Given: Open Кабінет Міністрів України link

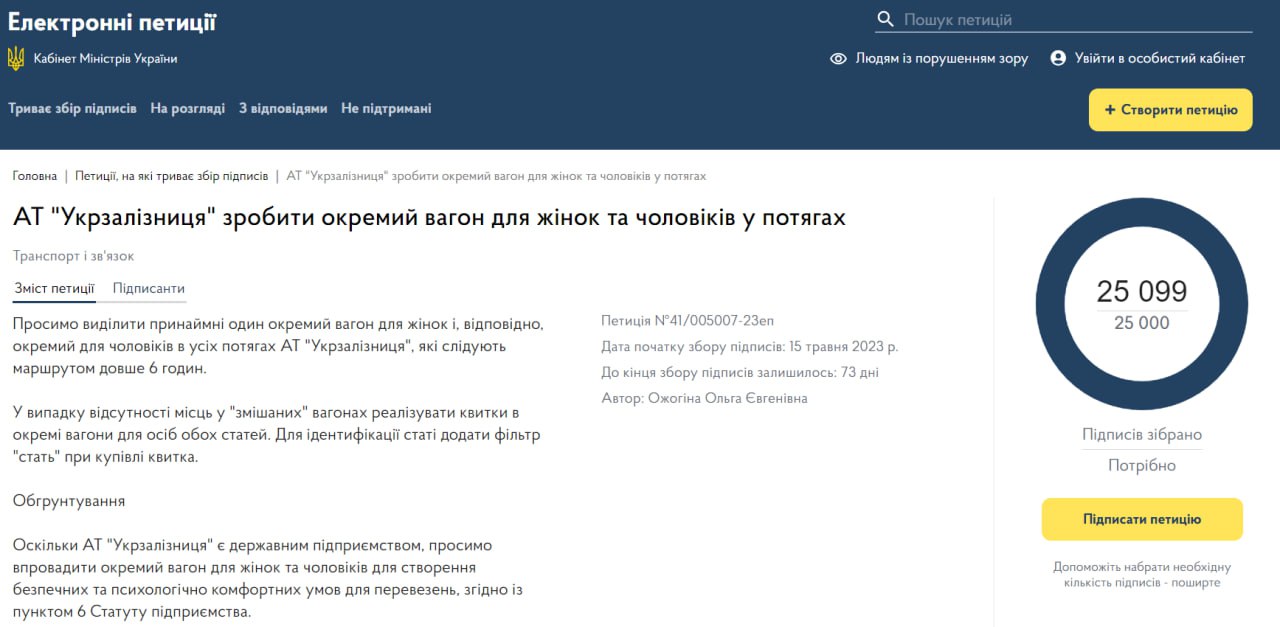Looking at the screenshot, I should point(105,59).
